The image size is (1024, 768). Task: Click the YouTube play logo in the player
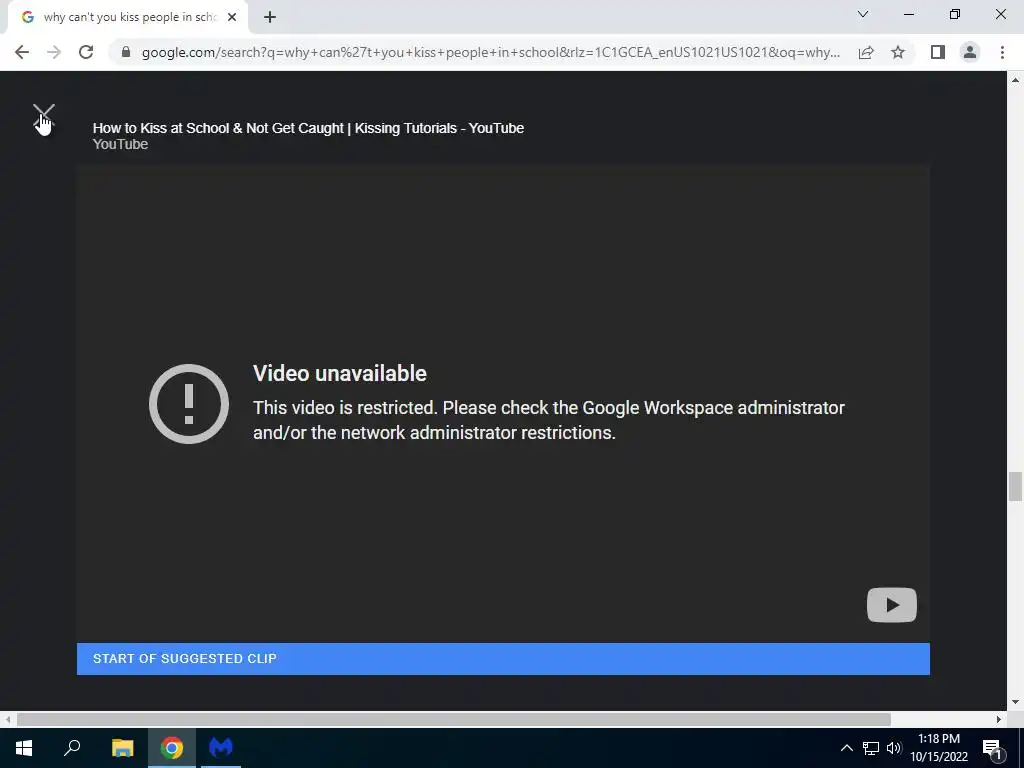[x=891, y=605]
